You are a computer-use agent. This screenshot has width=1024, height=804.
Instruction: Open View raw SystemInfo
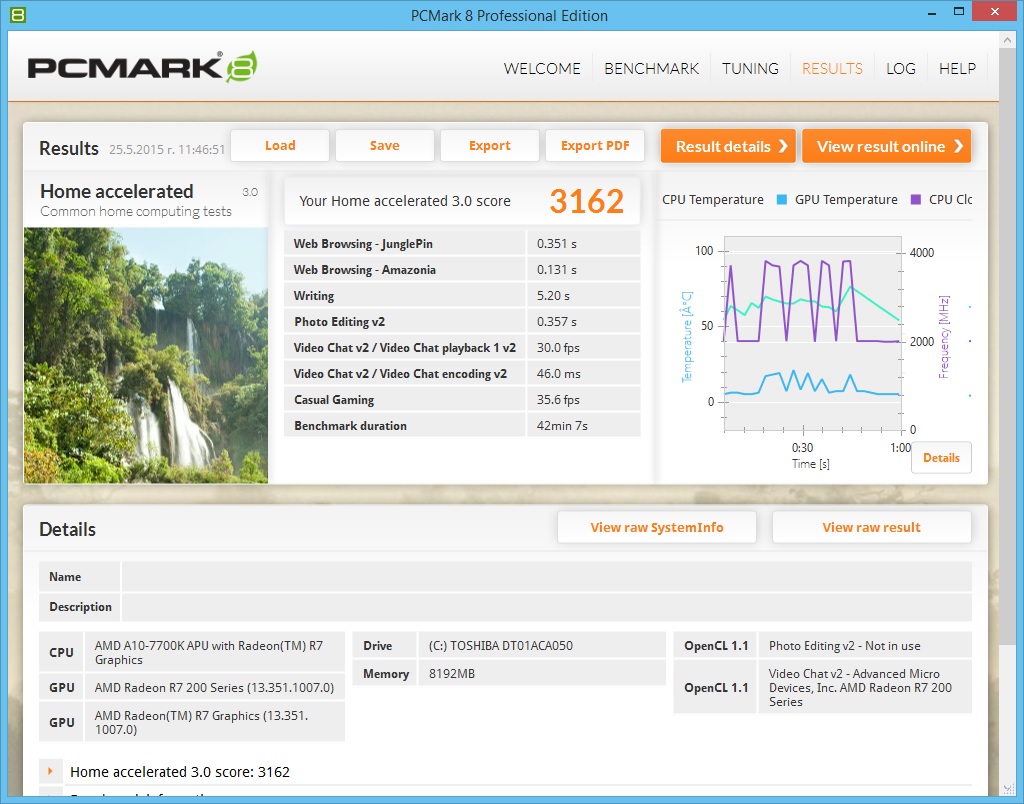point(657,527)
